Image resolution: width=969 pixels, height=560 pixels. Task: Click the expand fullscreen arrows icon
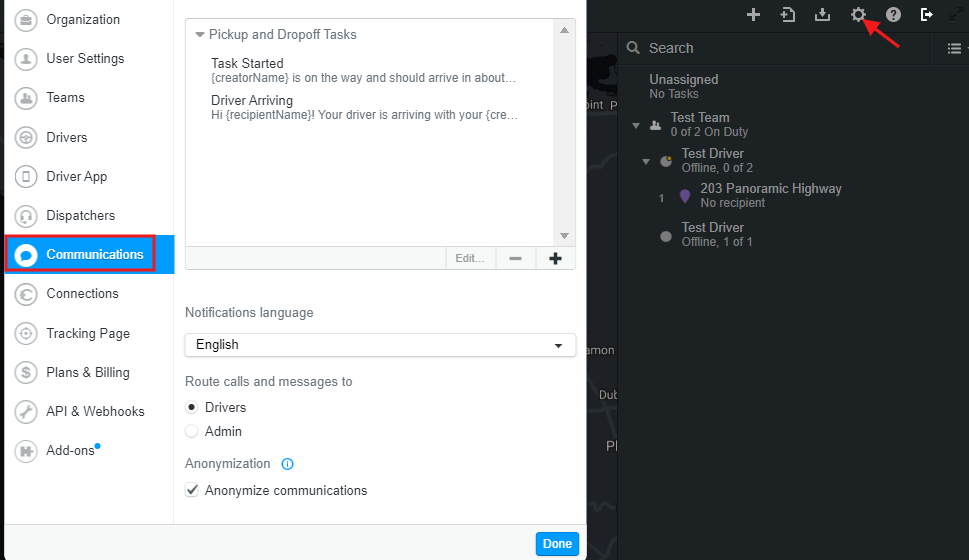957,15
